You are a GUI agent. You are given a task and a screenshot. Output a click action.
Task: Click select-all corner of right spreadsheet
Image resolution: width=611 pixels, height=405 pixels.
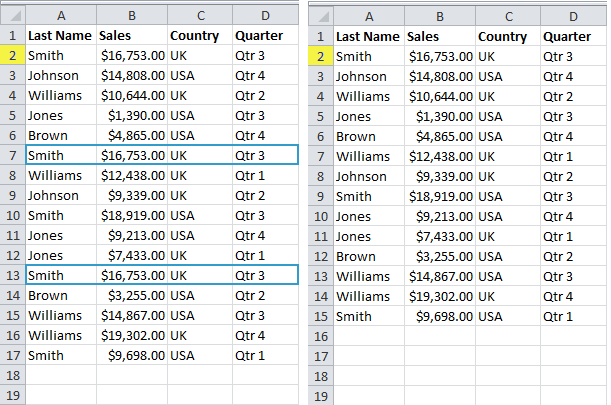pyautogui.click(x=321, y=16)
